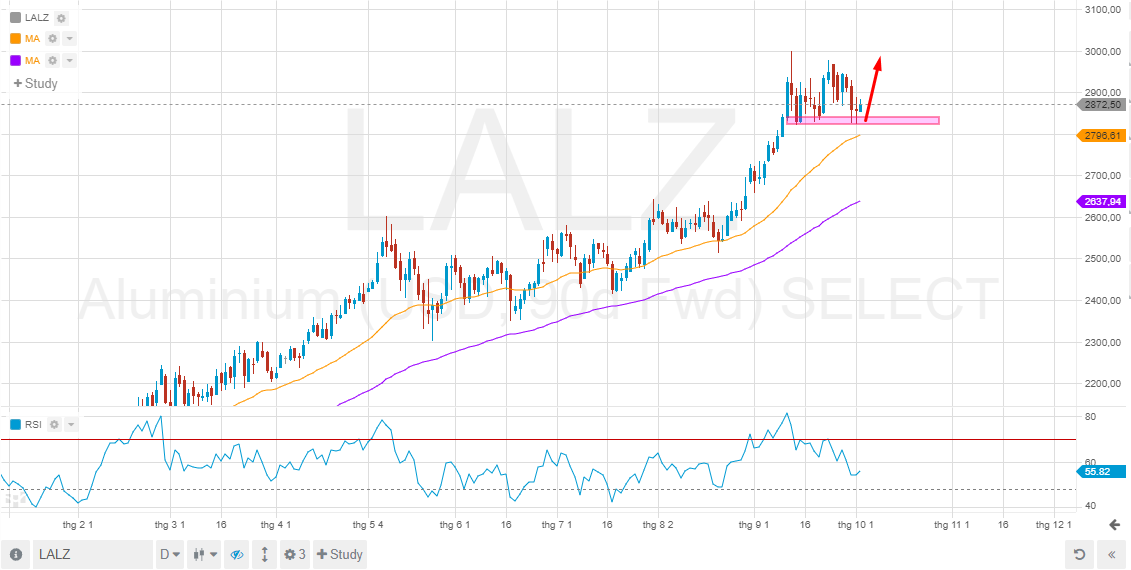Expand the orange MA dropdown arrow
The width and height of the screenshot is (1131, 570).
69,39
